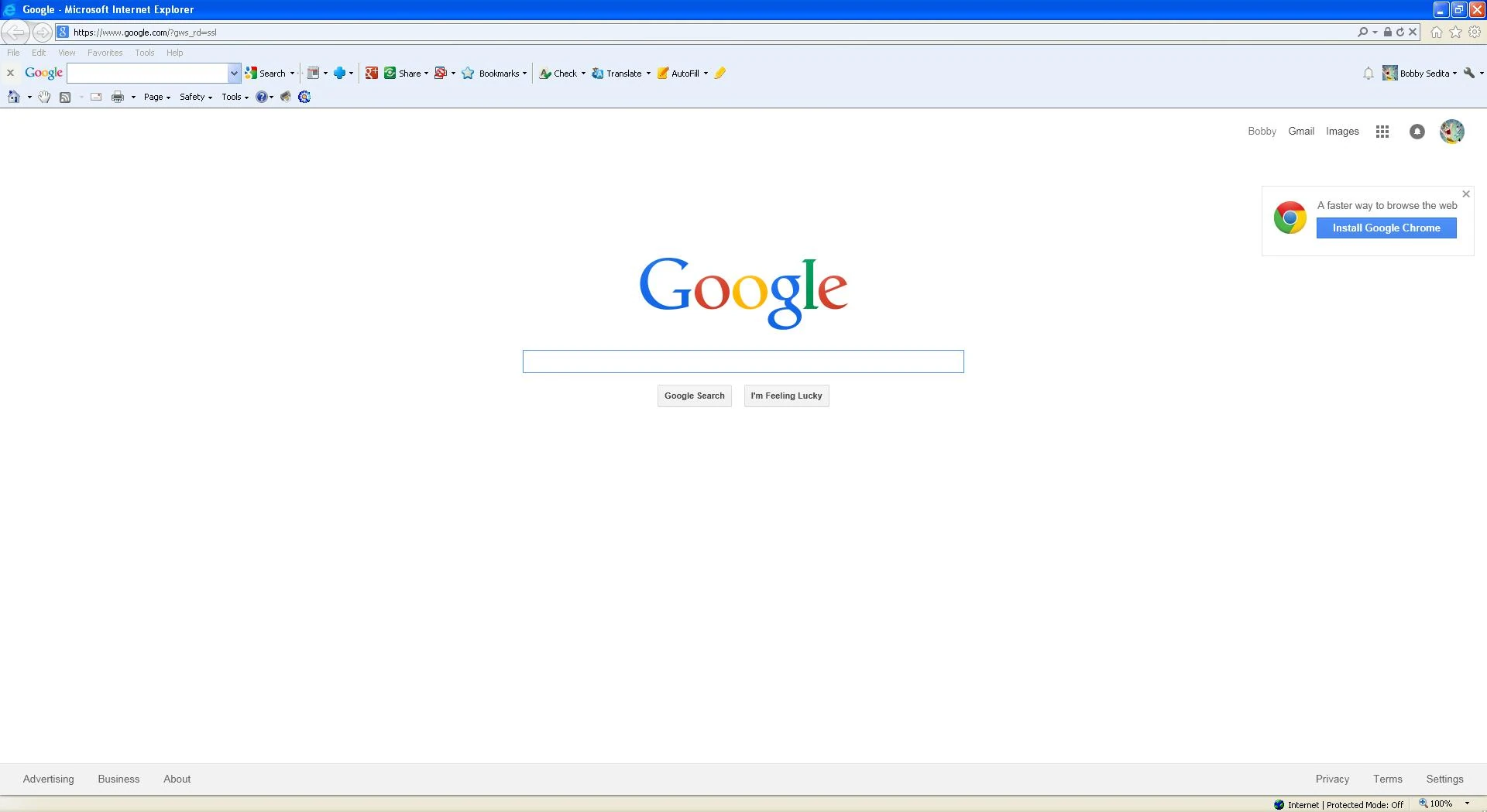Click the I'm Feeling Lucky button
1487x812 pixels.
point(786,396)
